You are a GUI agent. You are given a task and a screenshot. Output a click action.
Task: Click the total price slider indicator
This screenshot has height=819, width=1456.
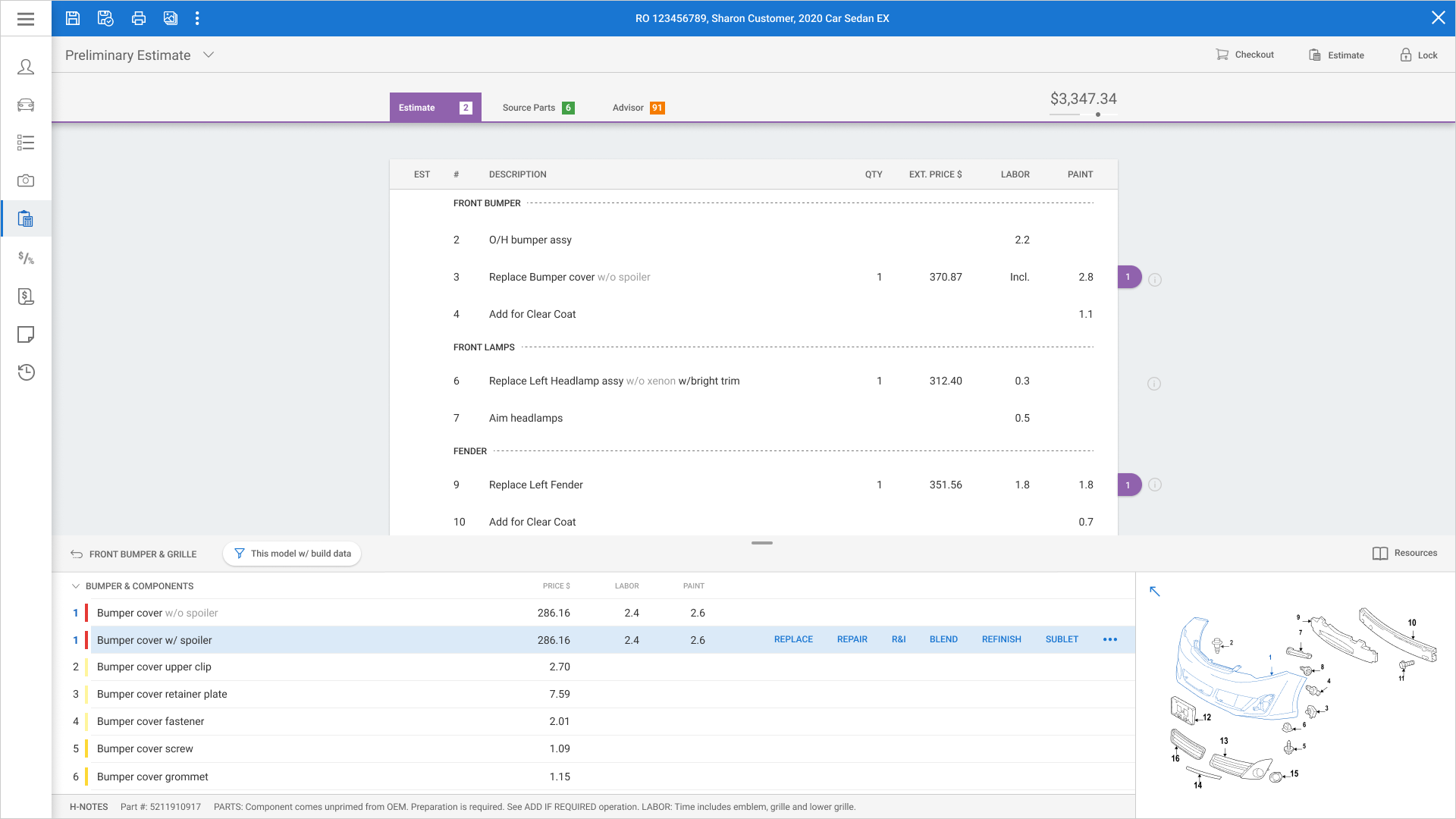[1098, 115]
